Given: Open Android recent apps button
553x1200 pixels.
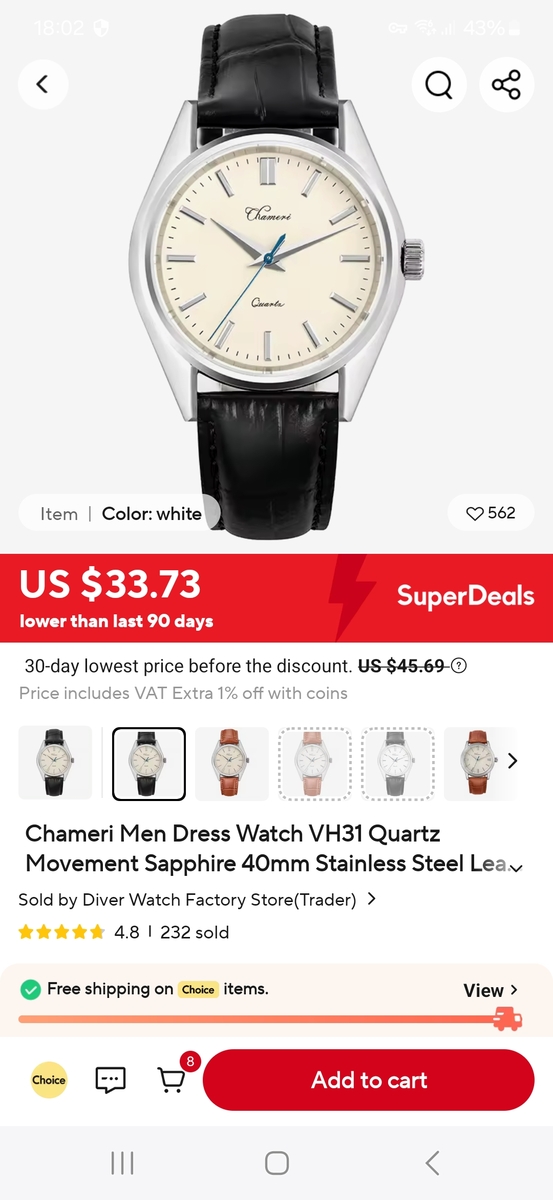Looking at the screenshot, I should click(122, 1163).
